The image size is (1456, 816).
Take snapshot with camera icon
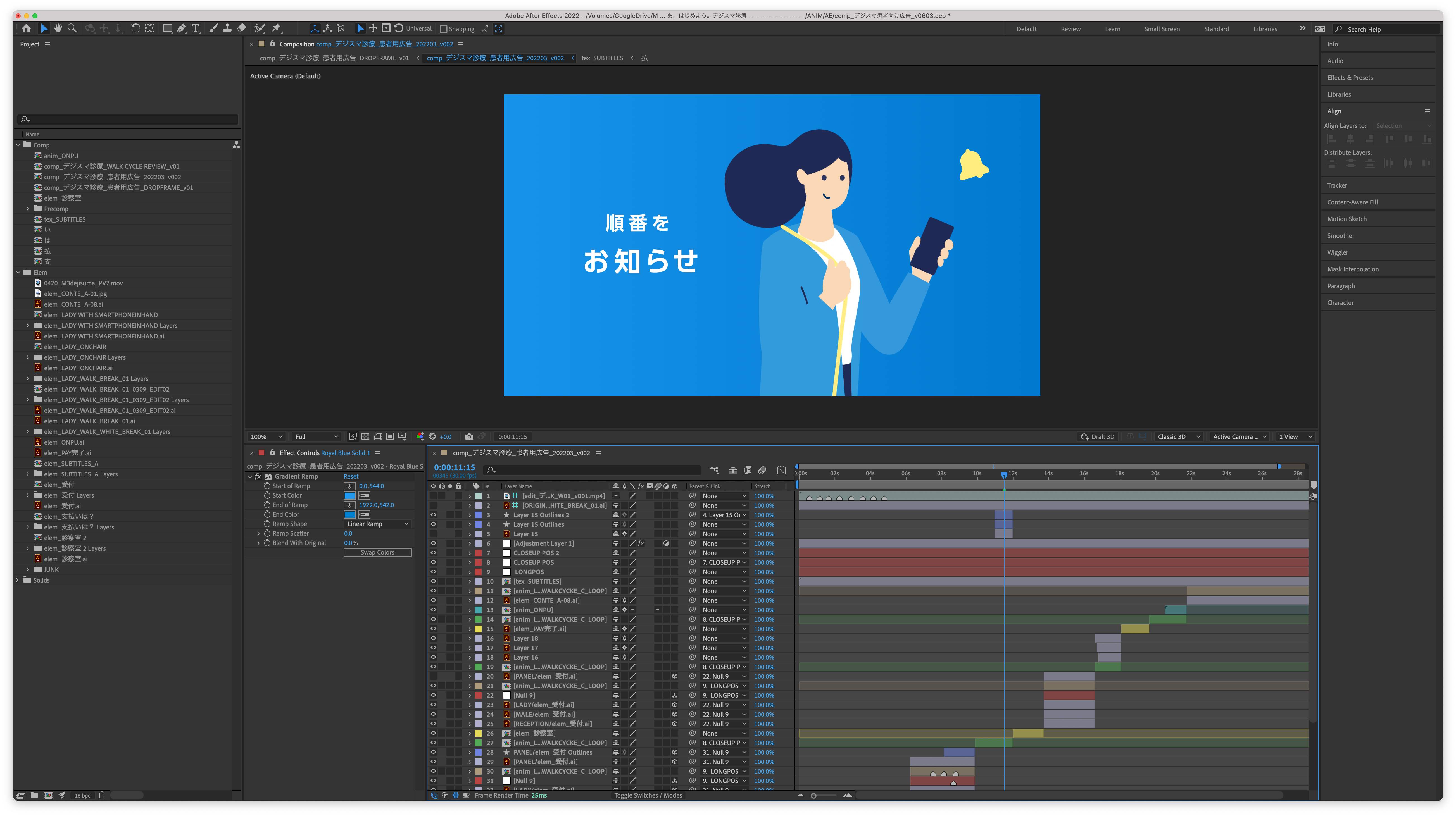point(469,437)
